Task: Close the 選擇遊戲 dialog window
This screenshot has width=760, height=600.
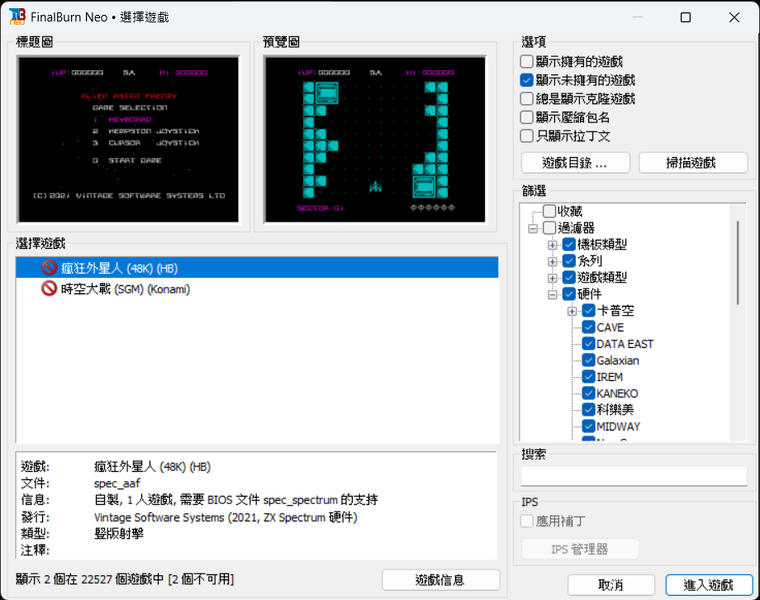Action: click(x=734, y=17)
